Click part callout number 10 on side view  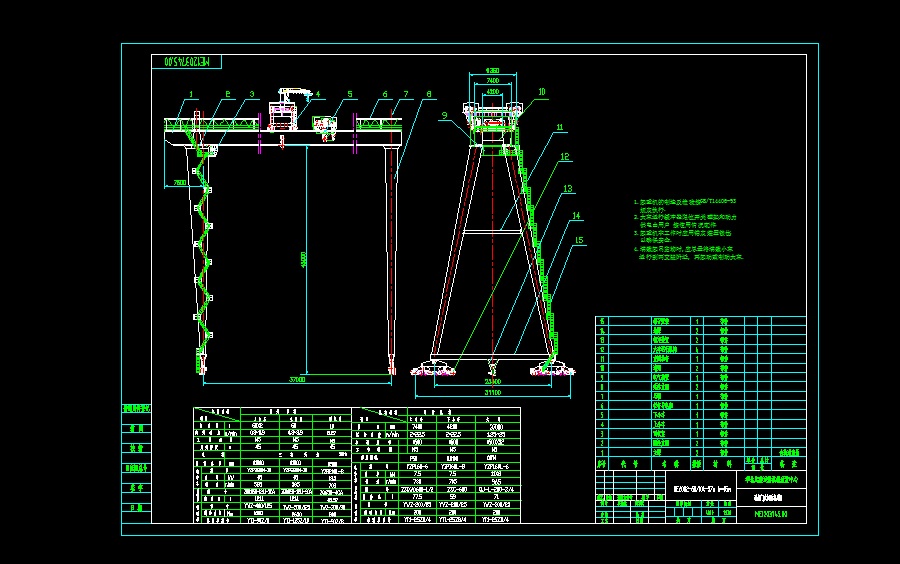(542, 92)
